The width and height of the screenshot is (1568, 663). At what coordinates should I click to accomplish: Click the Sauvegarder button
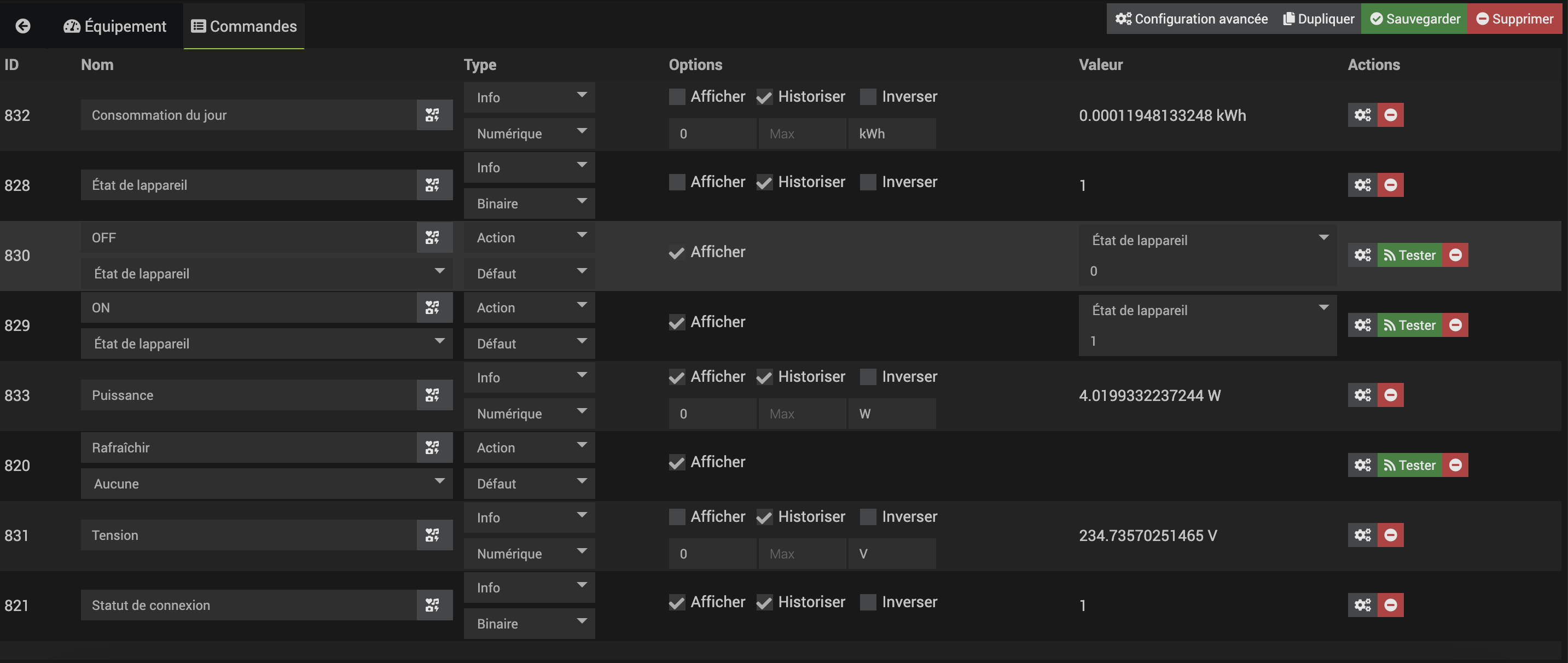[1415, 19]
